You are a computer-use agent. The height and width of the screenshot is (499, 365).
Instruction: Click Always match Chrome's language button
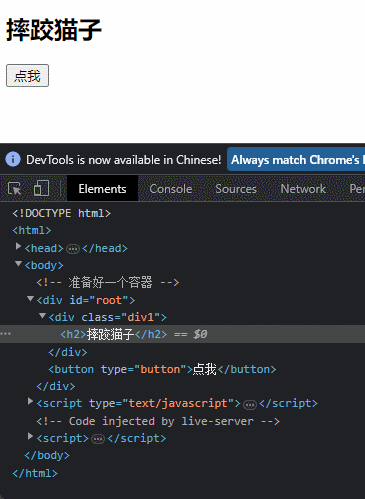296,159
